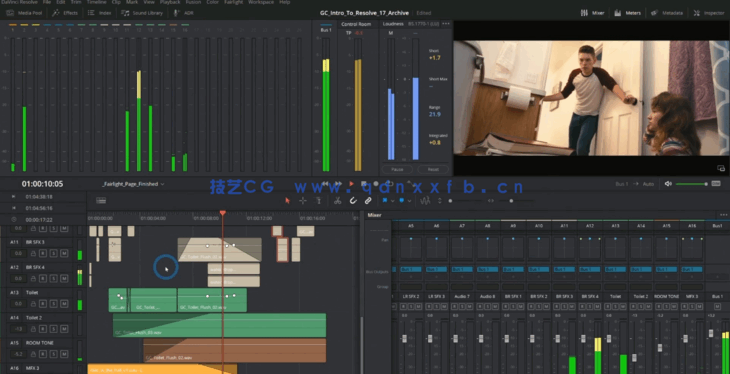
Task: Click the razor scissors tool
Action: click(x=337, y=201)
